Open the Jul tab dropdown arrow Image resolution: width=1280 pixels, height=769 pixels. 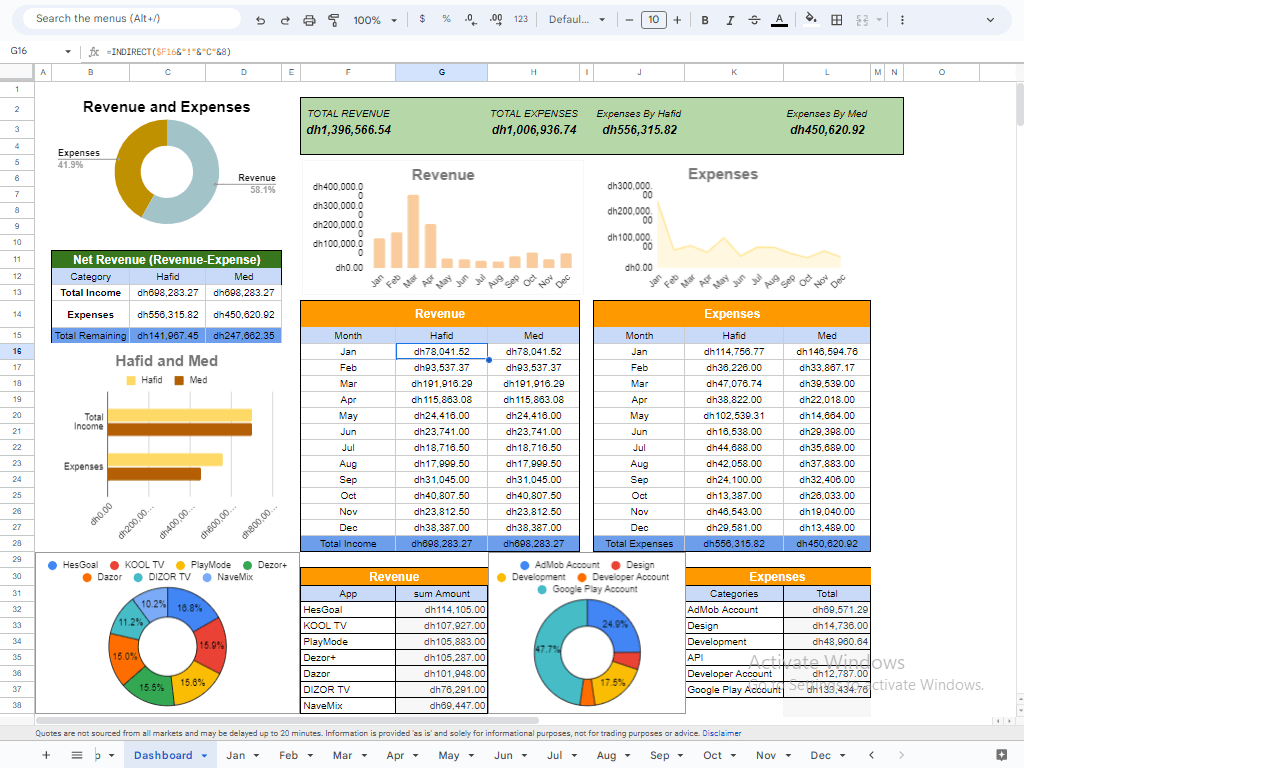pyautogui.click(x=577, y=756)
